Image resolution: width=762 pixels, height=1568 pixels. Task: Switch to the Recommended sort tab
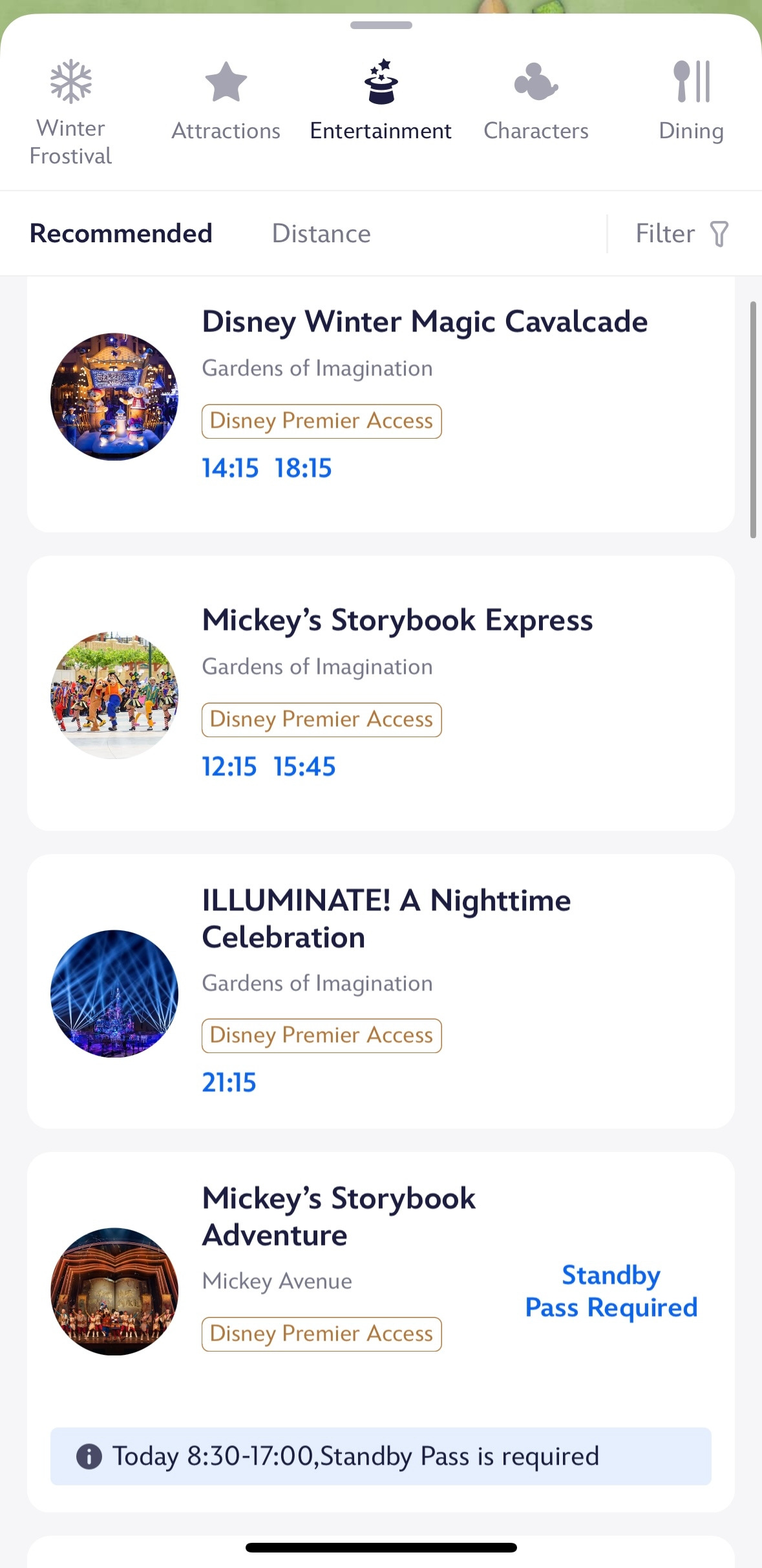coord(121,234)
